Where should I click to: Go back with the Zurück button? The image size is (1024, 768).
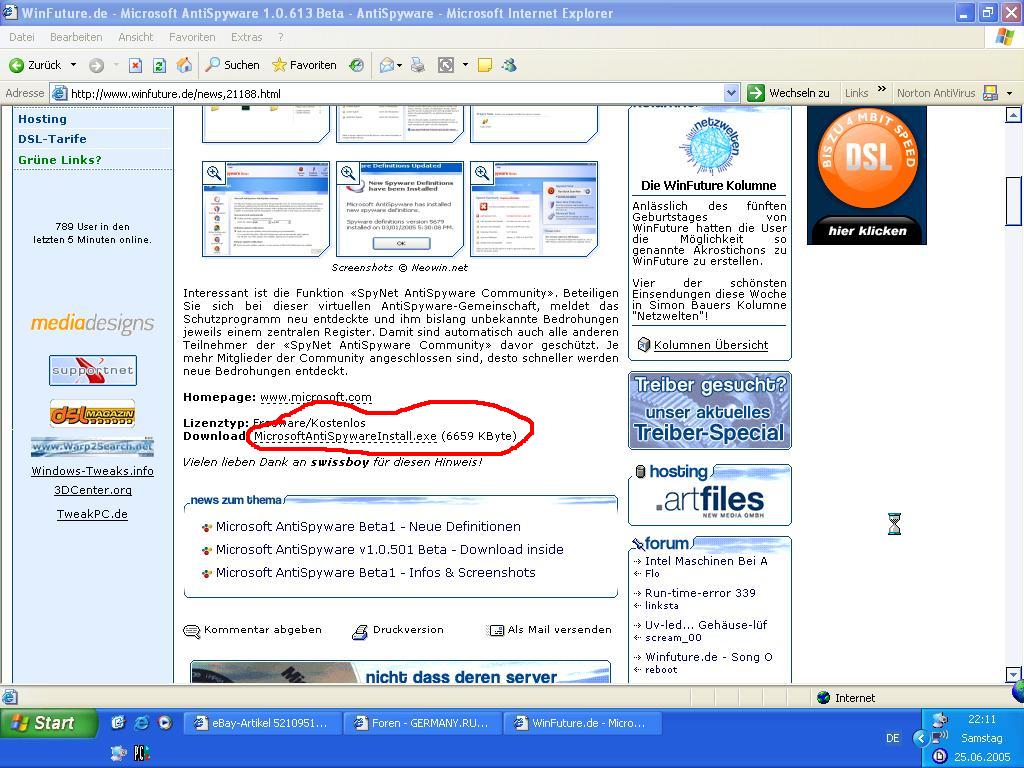(35, 65)
